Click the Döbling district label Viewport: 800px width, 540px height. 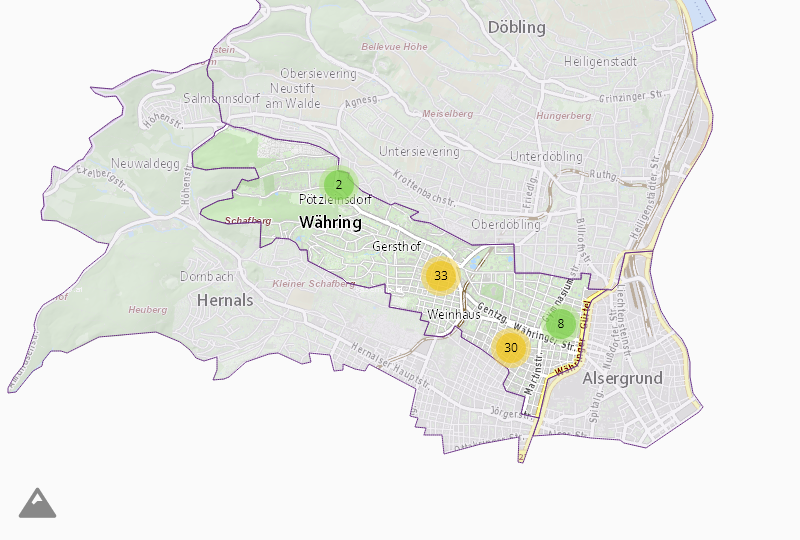[x=517, y=27]
